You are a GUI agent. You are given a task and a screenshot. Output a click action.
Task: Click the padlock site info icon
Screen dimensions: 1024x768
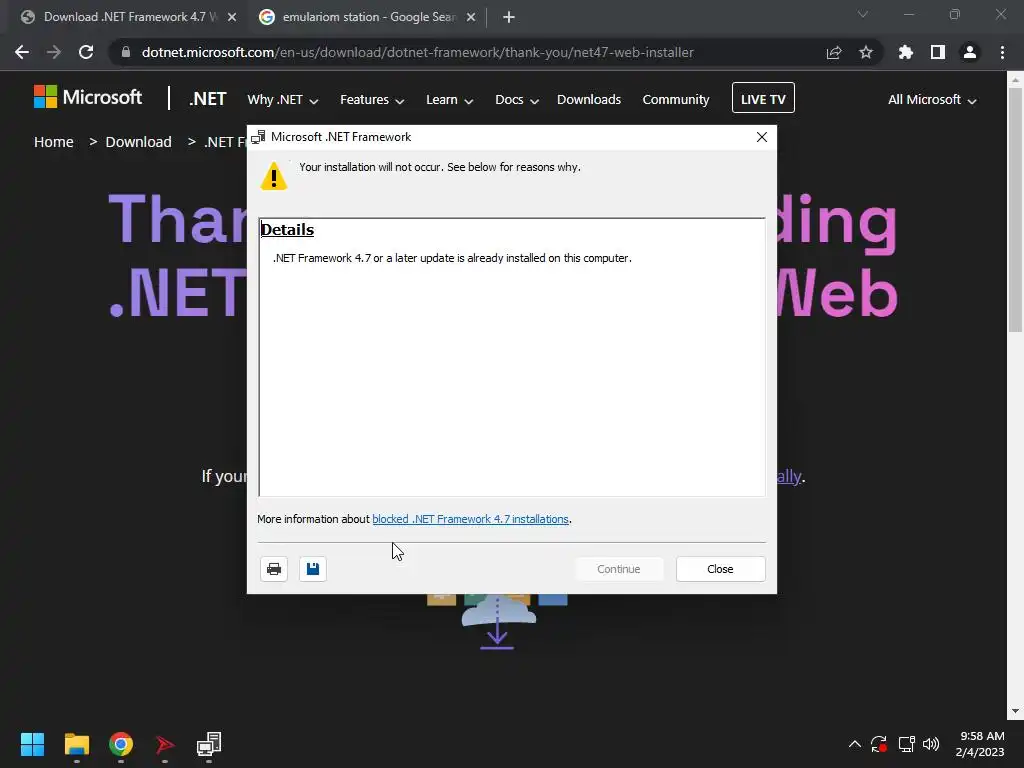[x=126, y=52]
